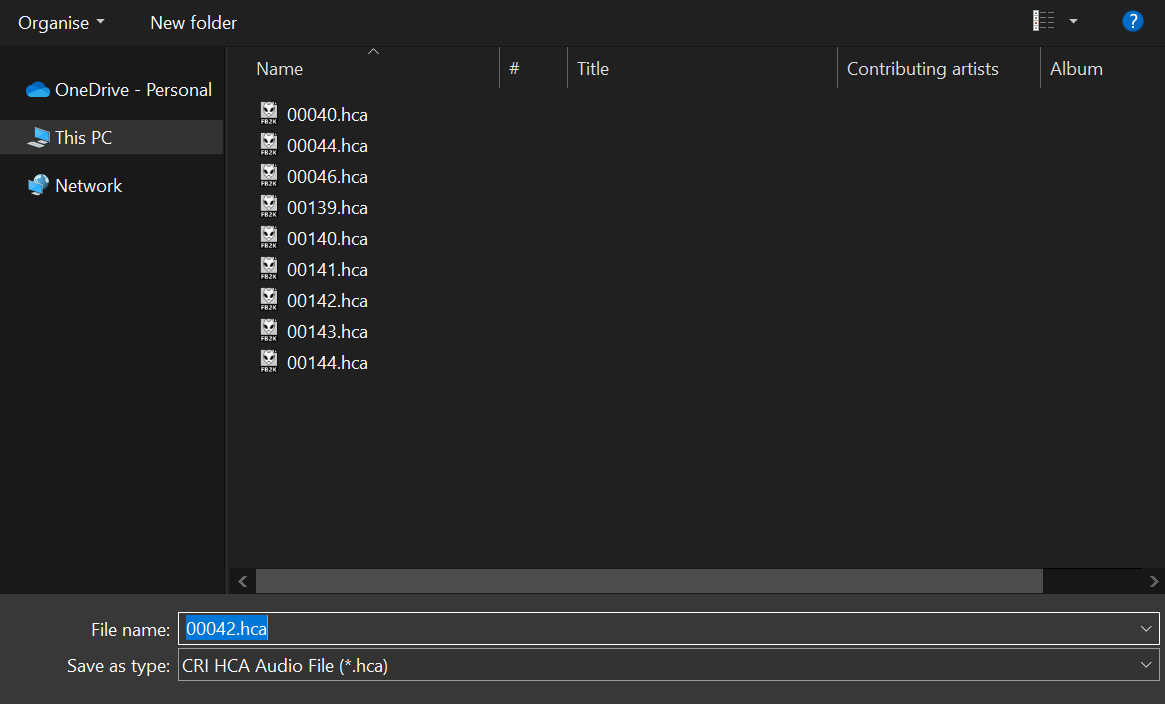1165x704 pixels.
Task: Click the Network globe icon
Action: [38, 185]
